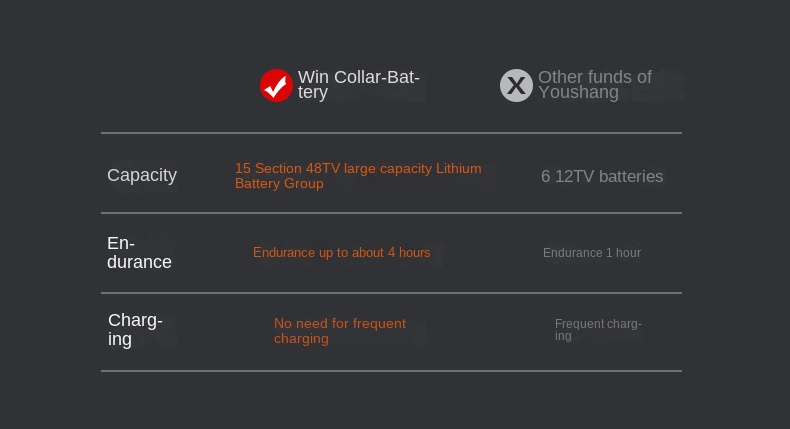Select the Other funds of Youshang heading

pos(595,84)
